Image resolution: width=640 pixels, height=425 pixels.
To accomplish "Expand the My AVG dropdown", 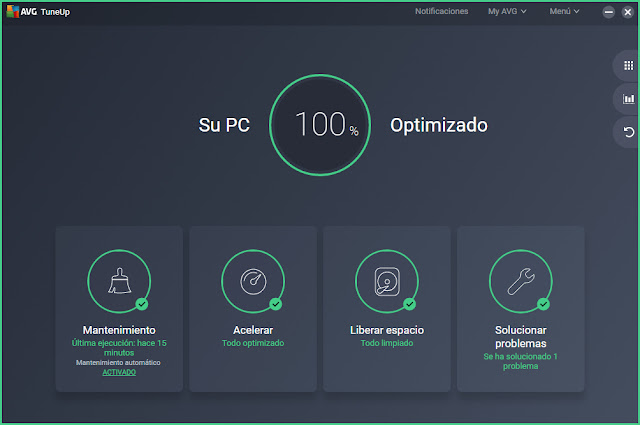I will (507, 11).
